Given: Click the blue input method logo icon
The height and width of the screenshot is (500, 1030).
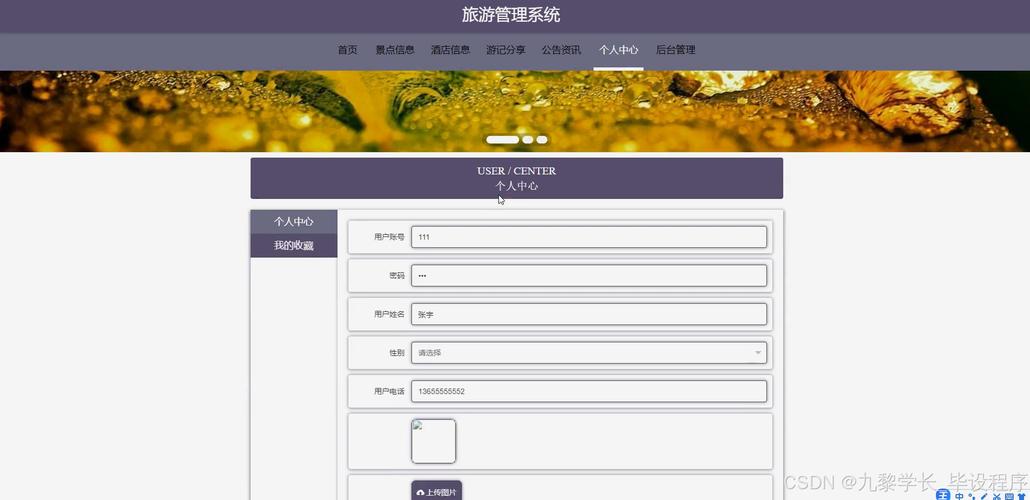Looking at the screenshot, I should (943, 495).
